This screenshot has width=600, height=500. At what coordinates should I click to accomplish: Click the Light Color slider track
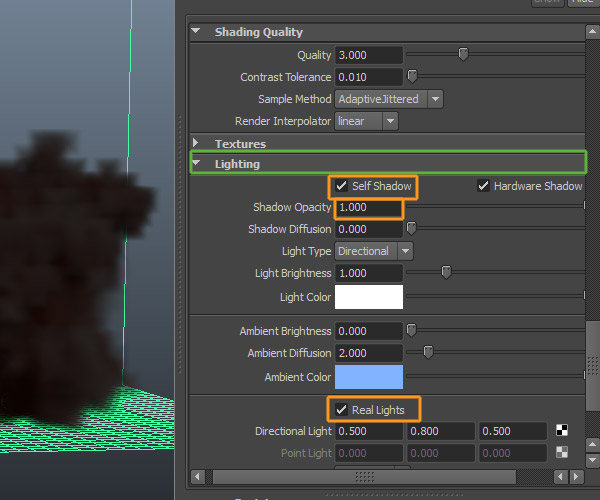click(x=495, y=296)
